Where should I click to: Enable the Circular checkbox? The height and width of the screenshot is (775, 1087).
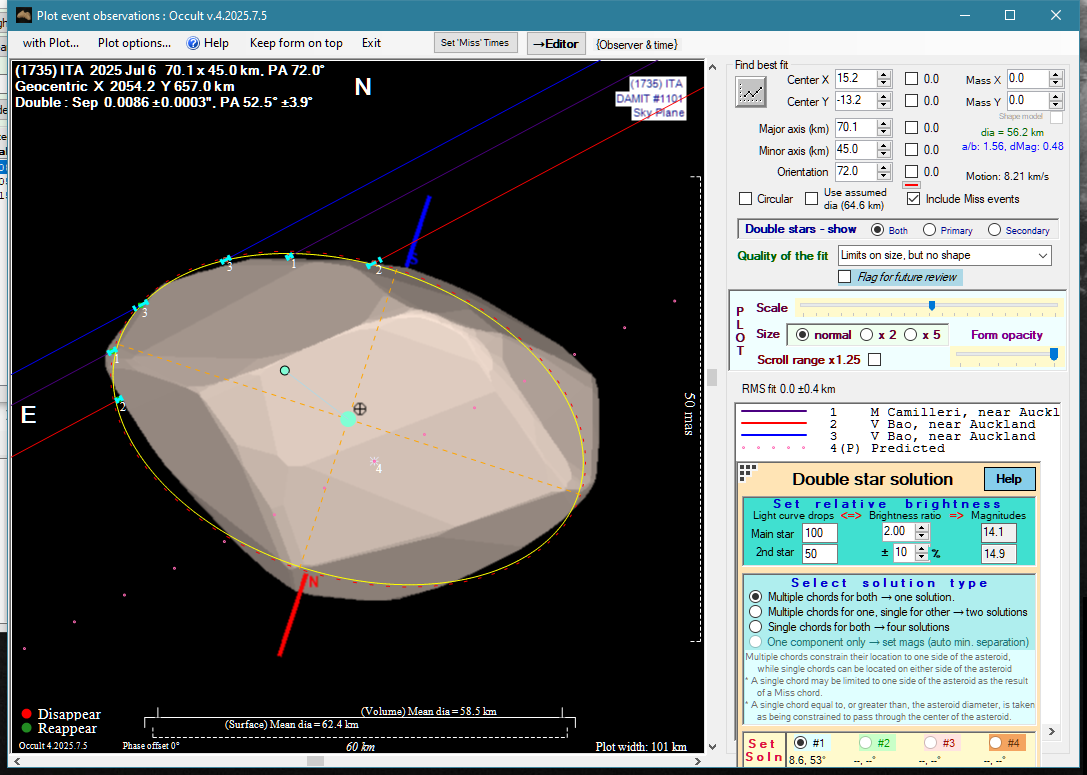[745, 199]
